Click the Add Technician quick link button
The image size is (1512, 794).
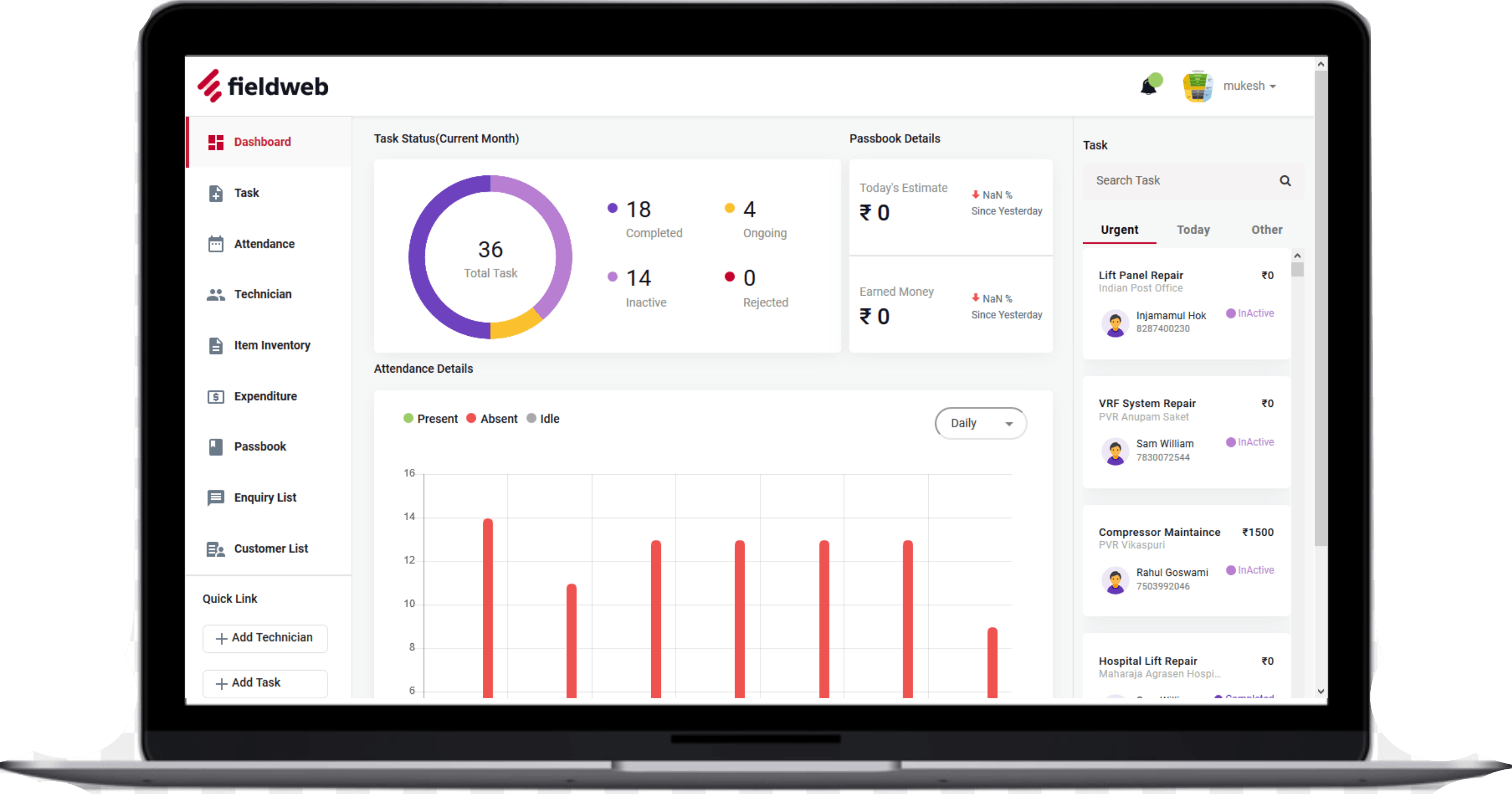pos(265,638)
